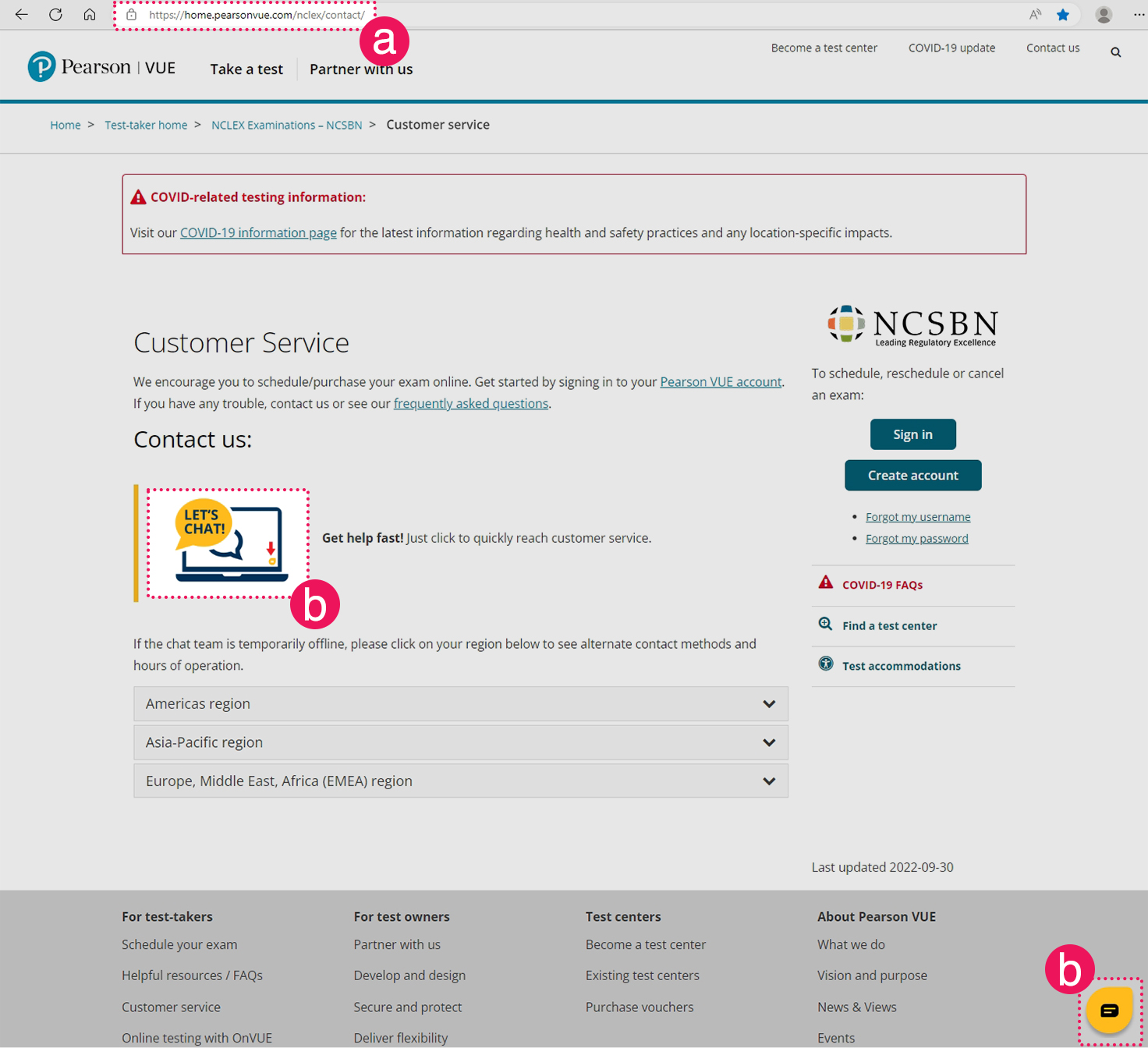Open the frequently asked questions link
Image resolution: width=1148 pixels, height=1048 pixels.
pos(471,404)
